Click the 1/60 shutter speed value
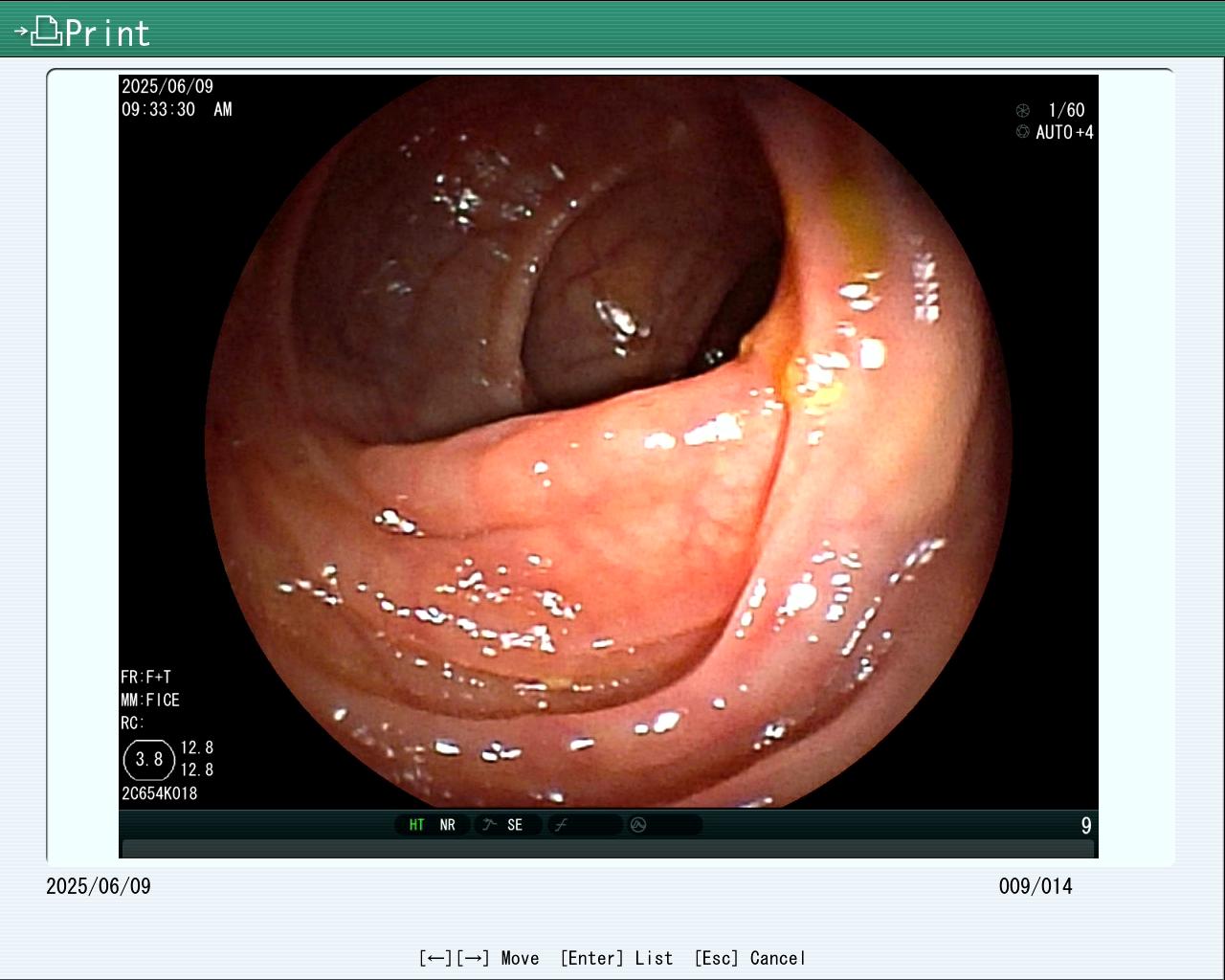The height and width of the screenshot is (980, 1225). click(1066, 110)
